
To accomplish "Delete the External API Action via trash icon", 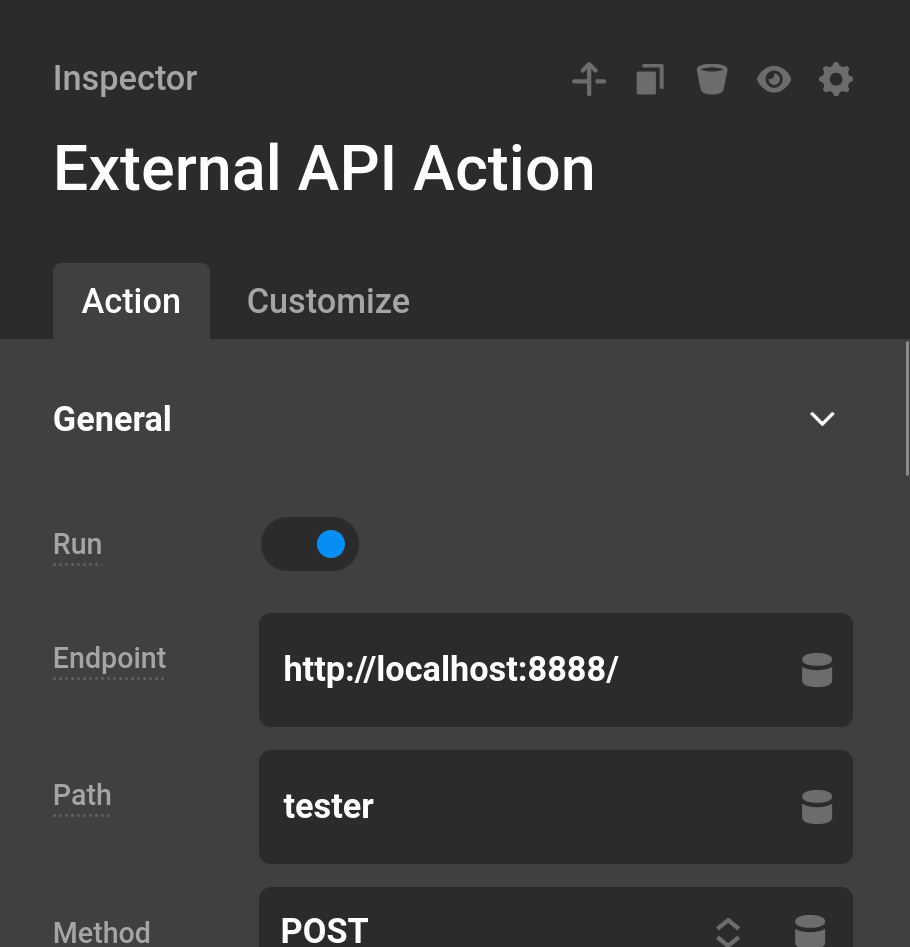I will tap(712, 79).
